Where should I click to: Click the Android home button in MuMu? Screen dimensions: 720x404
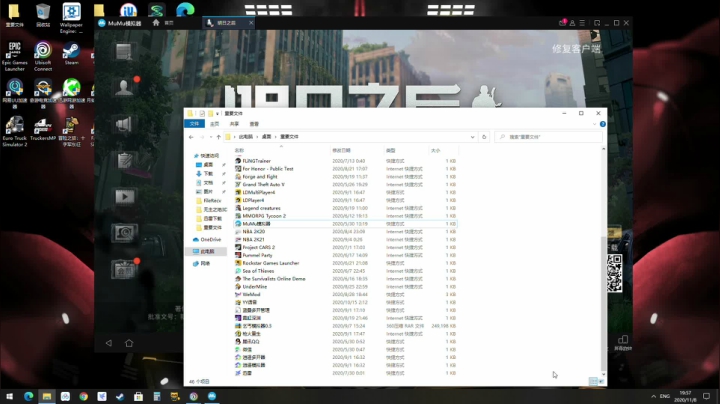tap(129, 343)
